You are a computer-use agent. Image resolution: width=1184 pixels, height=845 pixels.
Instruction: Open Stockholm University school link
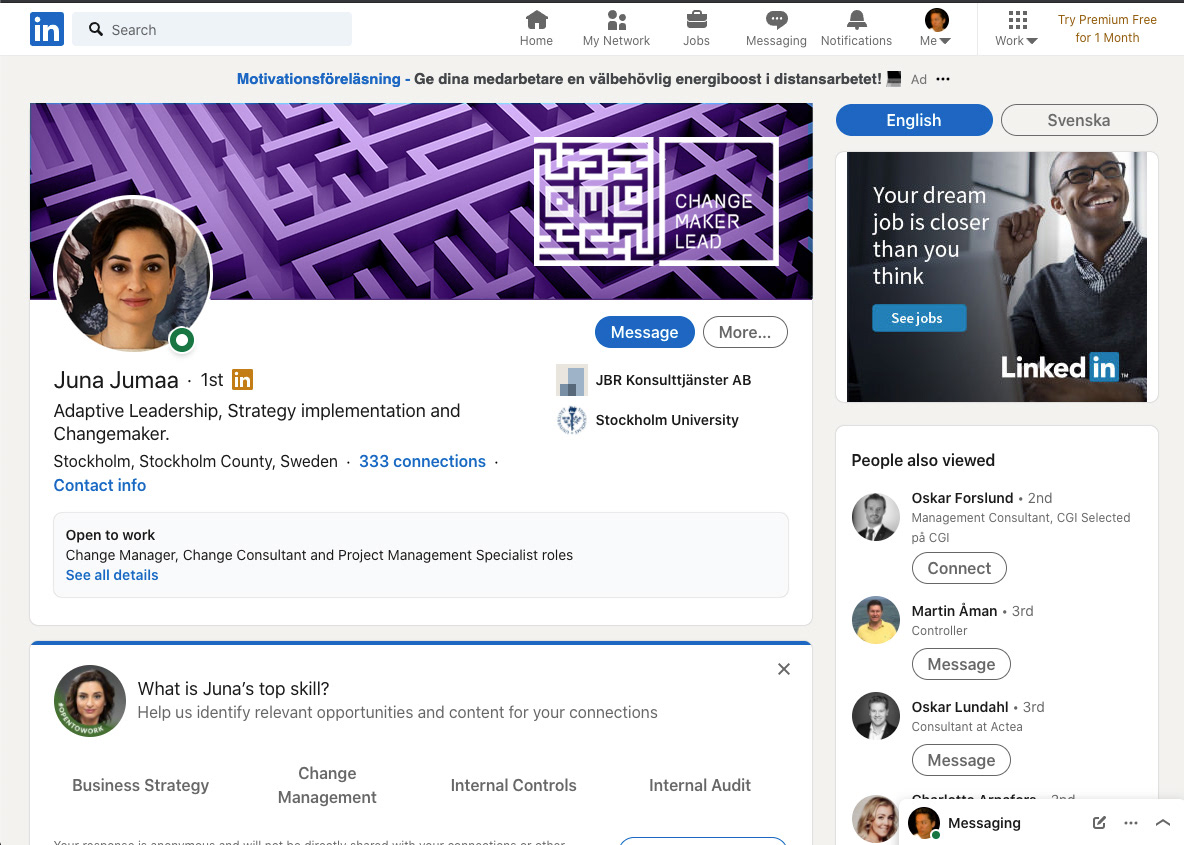(x=667, y=420)
